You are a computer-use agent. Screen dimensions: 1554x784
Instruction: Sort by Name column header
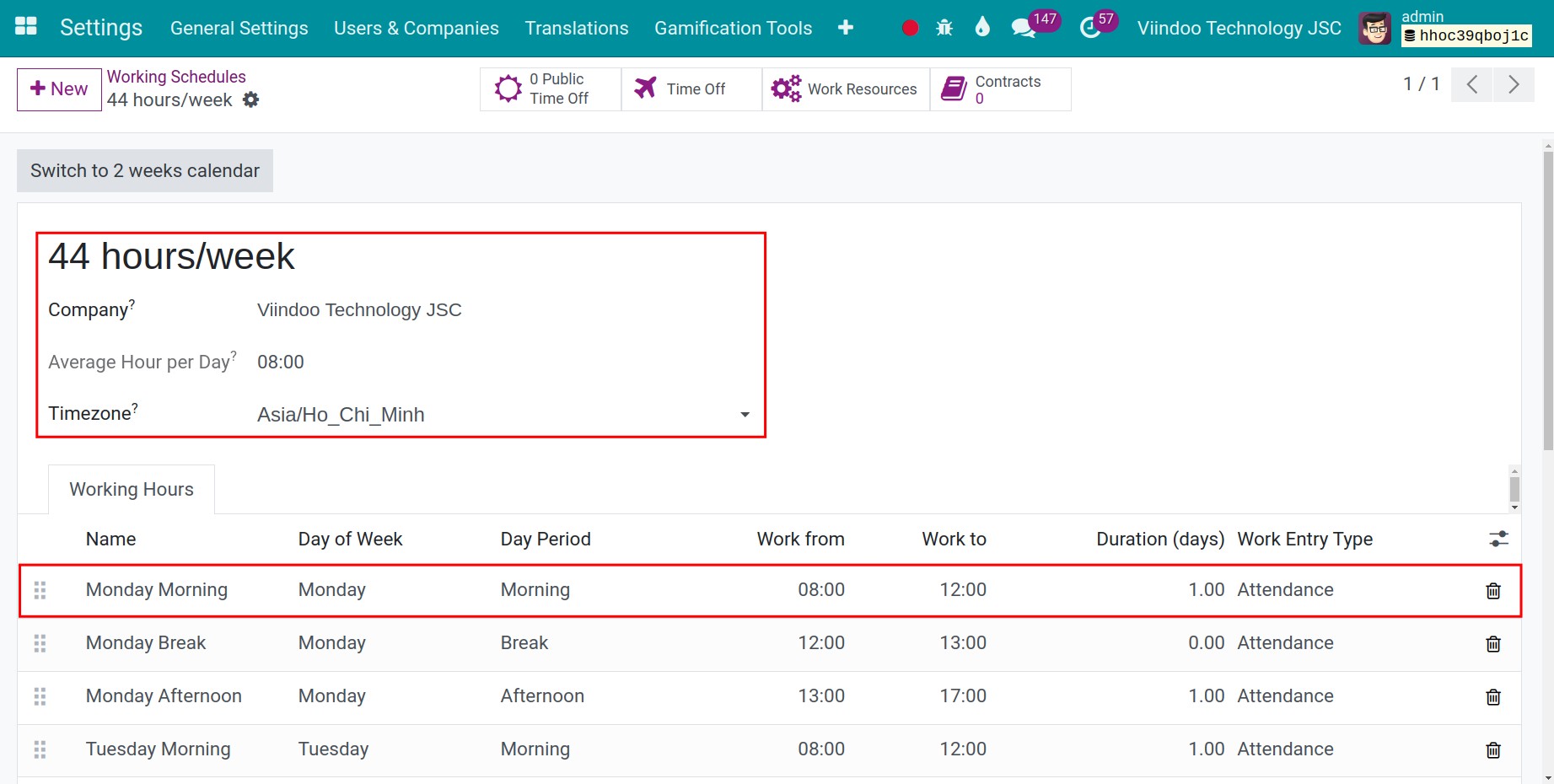[110, 539]
